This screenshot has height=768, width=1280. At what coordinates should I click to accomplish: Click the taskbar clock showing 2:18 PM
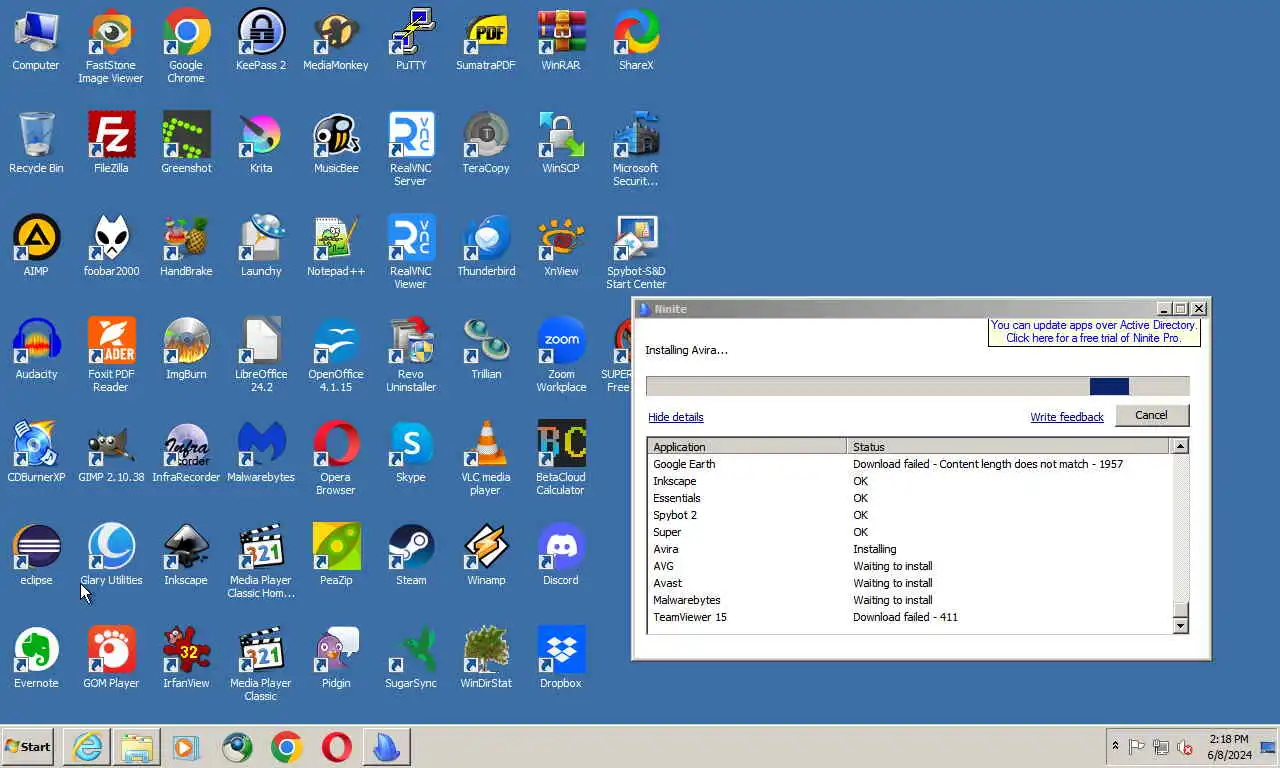[x=1229, y=747]
